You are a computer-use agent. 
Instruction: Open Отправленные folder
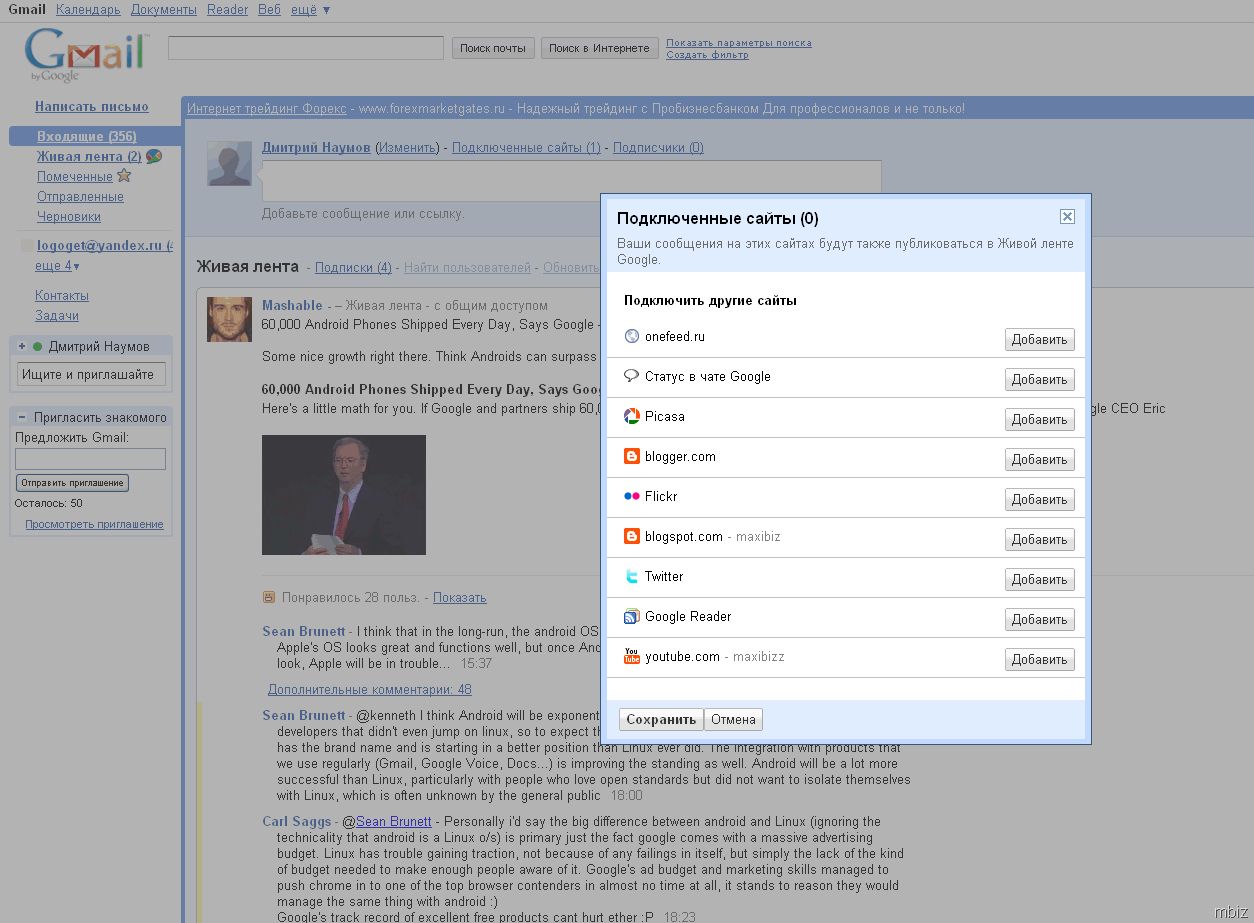[x=80, y=196]
